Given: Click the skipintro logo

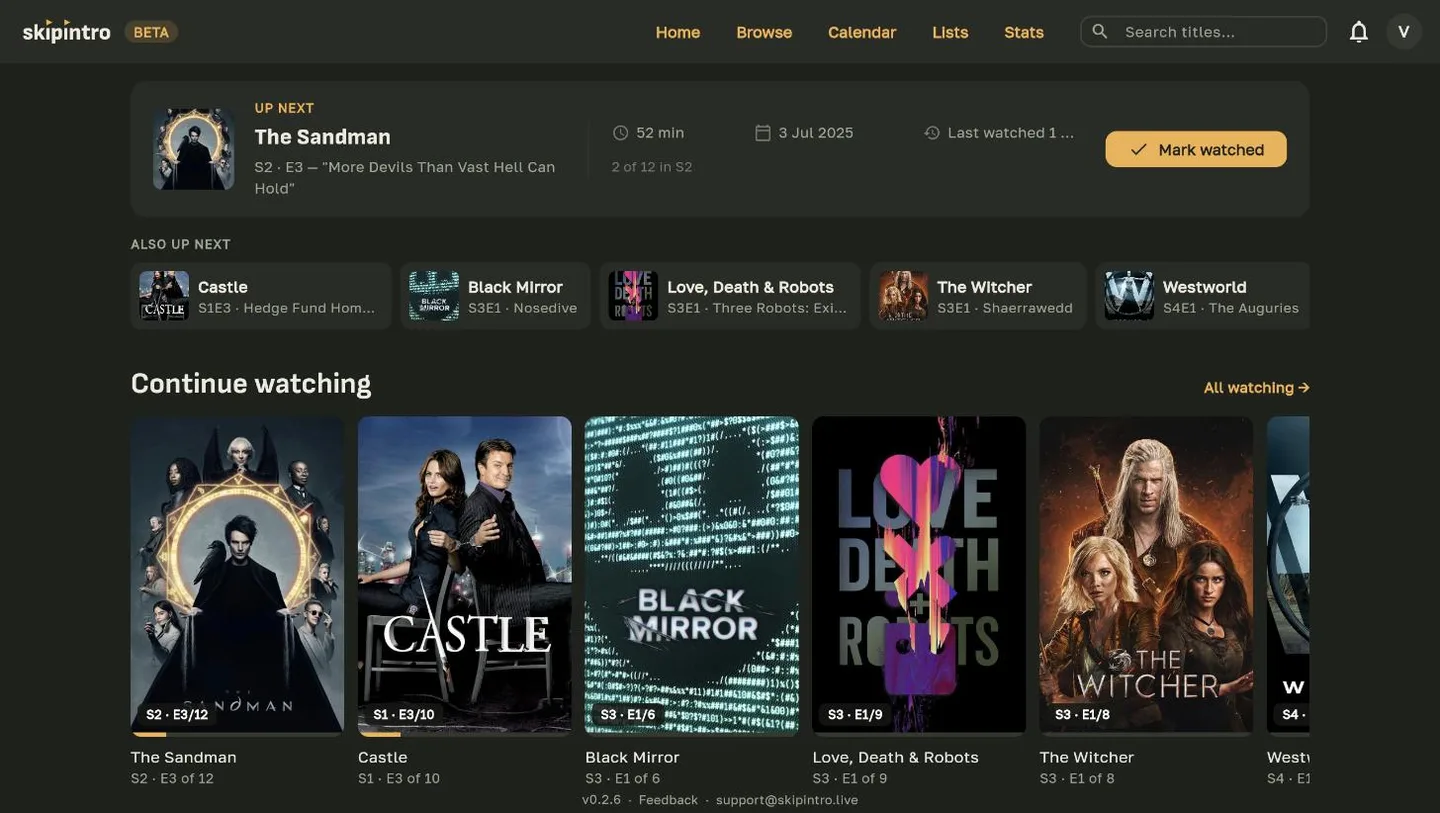Looking at the screenshot, I should (x=67, y=31).
